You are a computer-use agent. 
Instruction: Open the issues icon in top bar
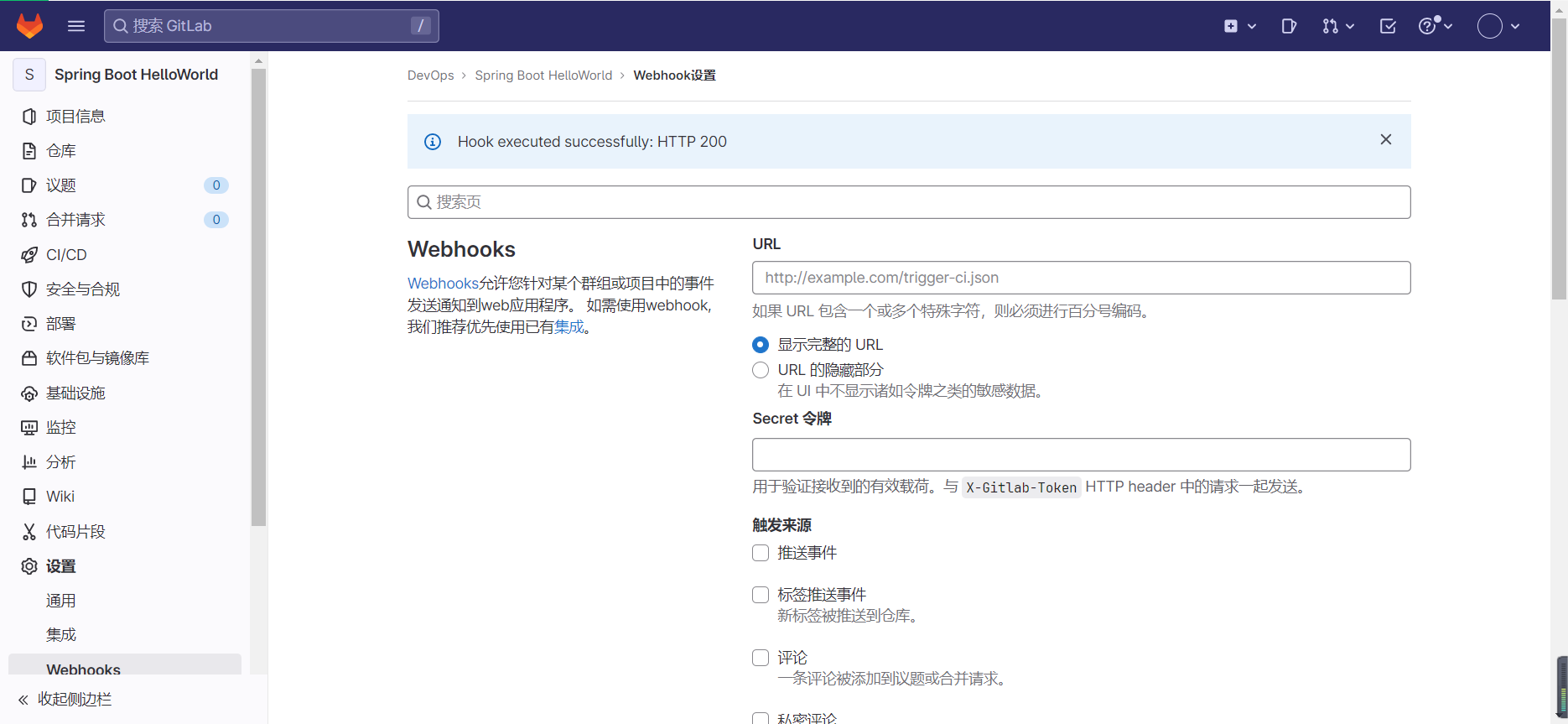coord(1289,26)
